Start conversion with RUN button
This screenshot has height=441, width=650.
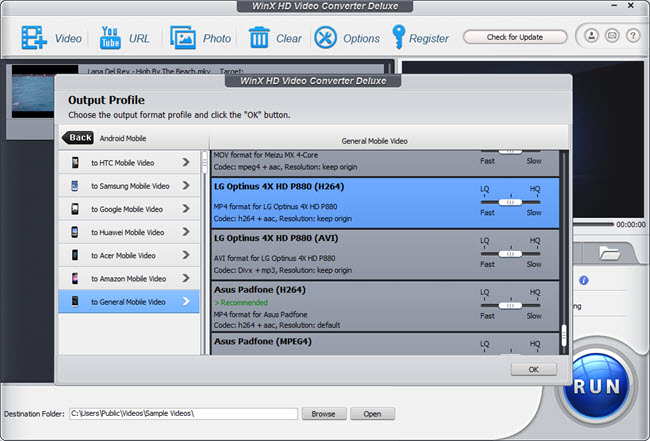pyautogui.click(x=597, y=385)
